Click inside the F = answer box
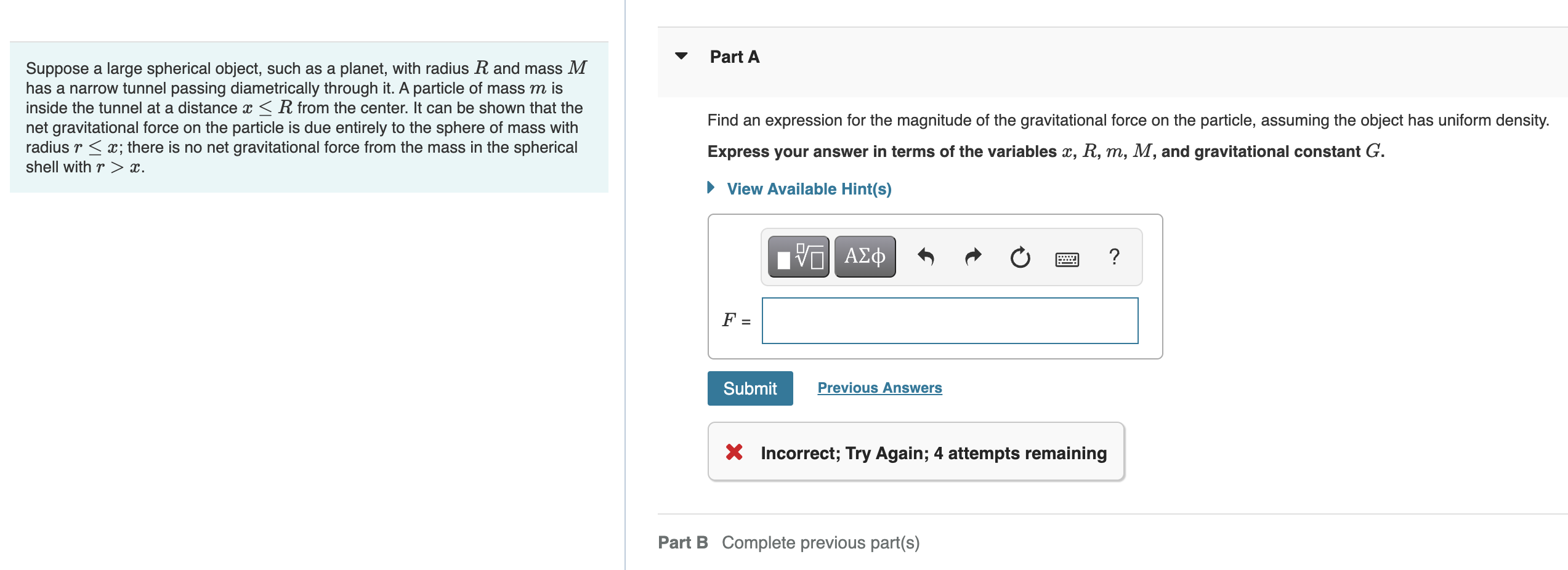The width and height of the screenshot is (1568, 570). pos(950,321)
